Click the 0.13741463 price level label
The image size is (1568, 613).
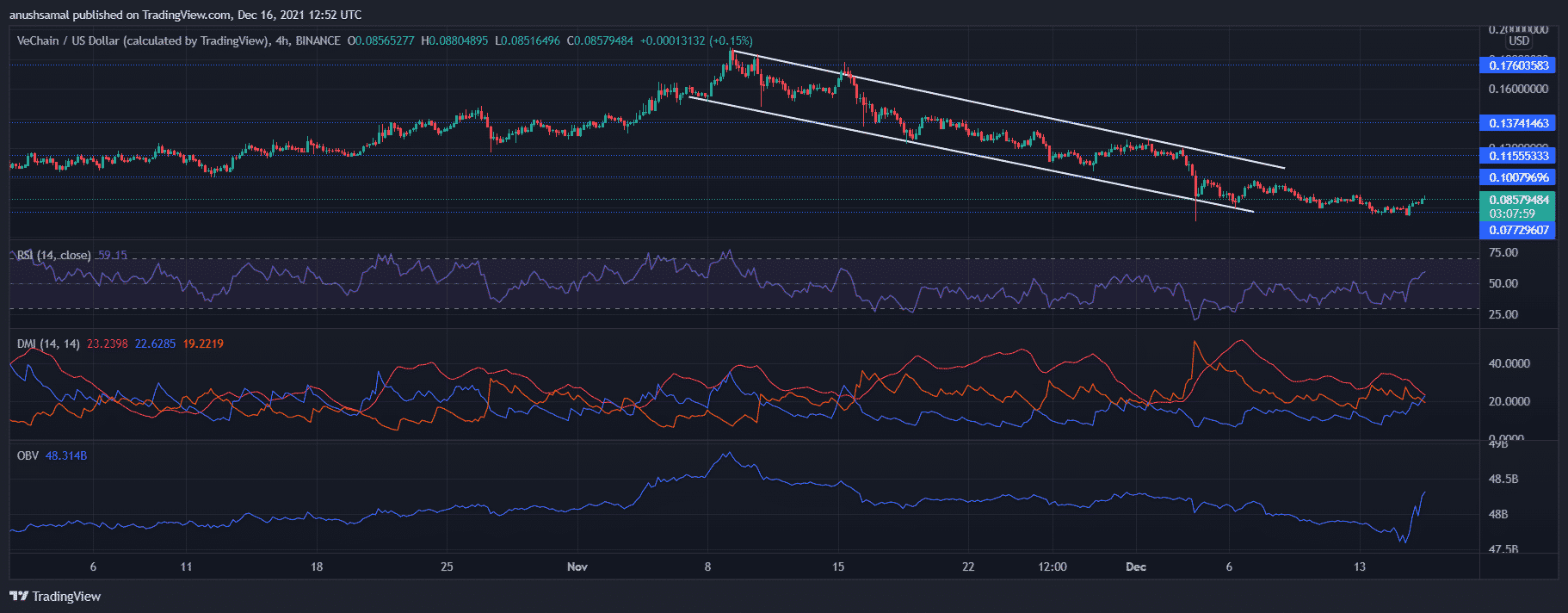click(x=1518, y=123)
